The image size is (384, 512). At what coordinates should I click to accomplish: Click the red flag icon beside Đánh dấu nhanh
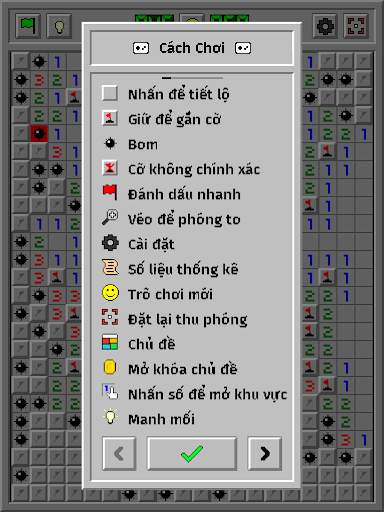pyautogui.click(x=110, y=192)
